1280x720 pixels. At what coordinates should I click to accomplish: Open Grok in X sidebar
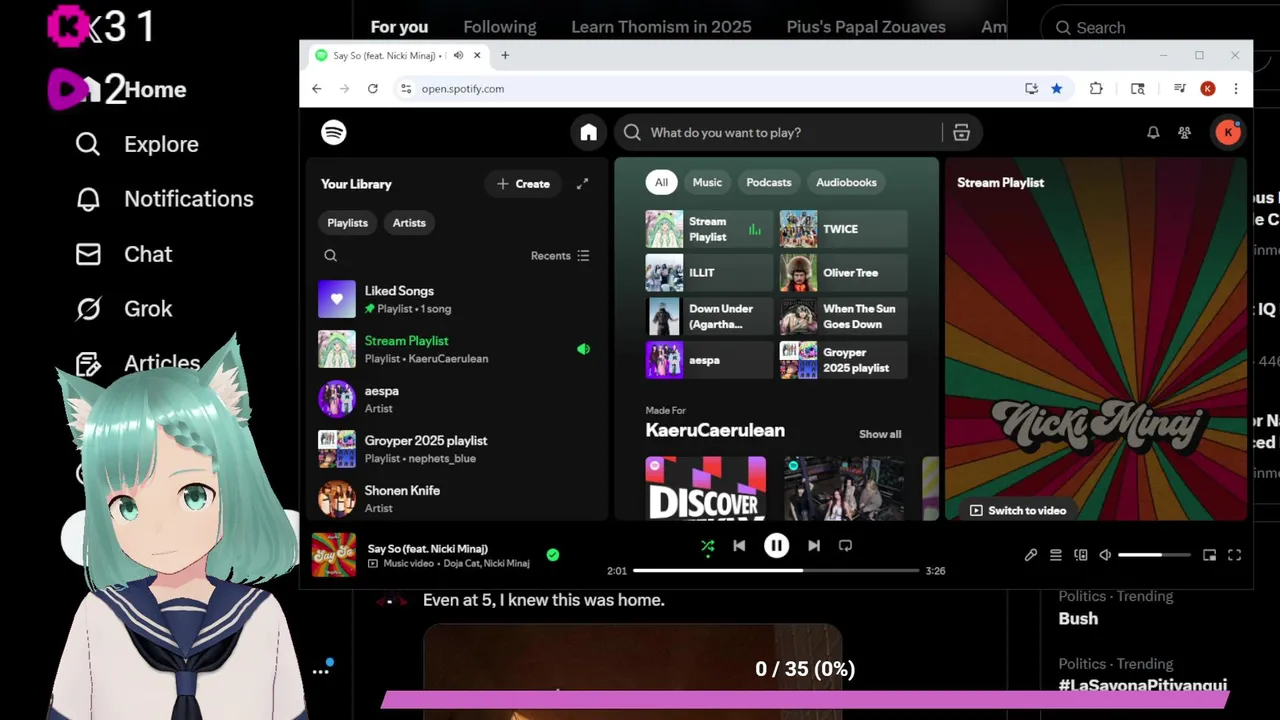(124, 309)
